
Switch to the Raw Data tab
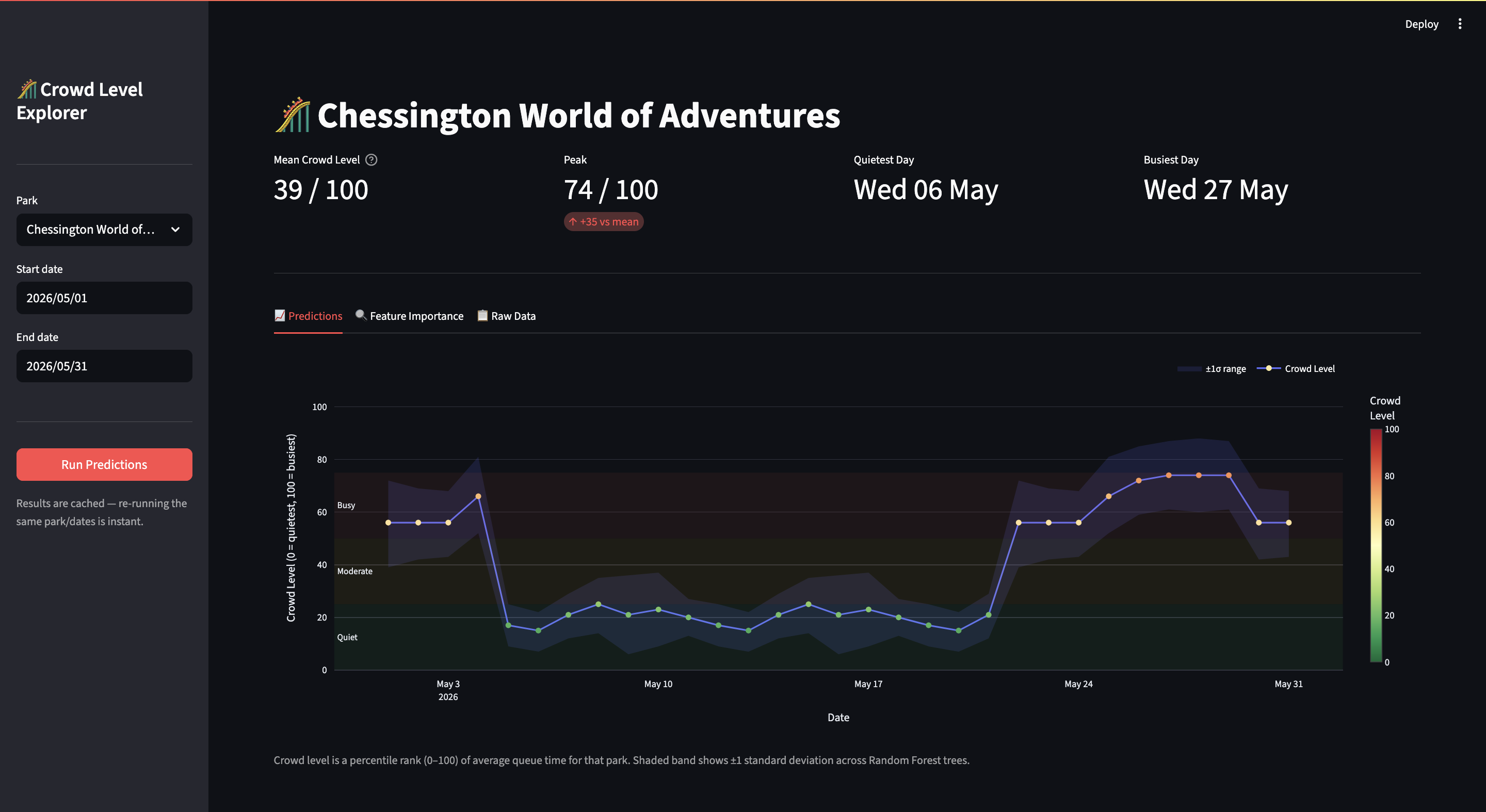click(x=507, y=316)
